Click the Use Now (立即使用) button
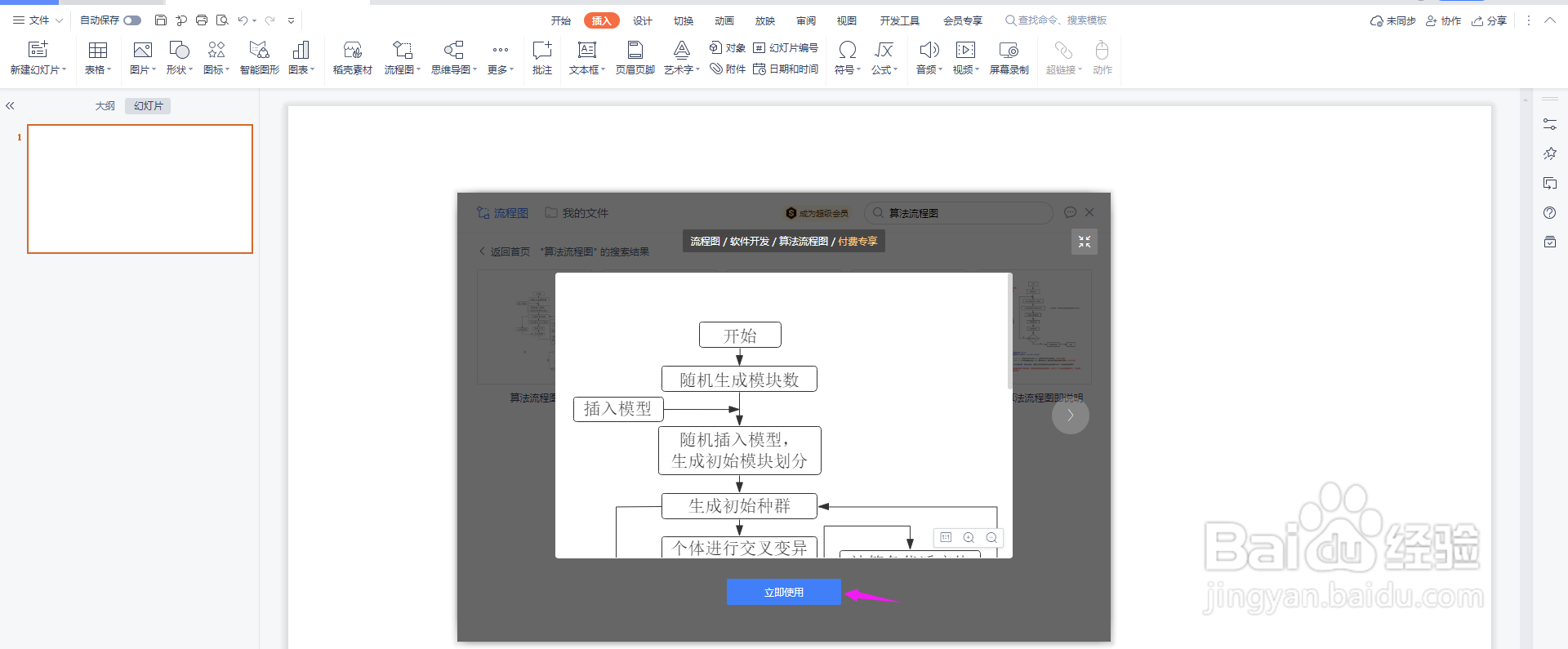 pos(784,592)
